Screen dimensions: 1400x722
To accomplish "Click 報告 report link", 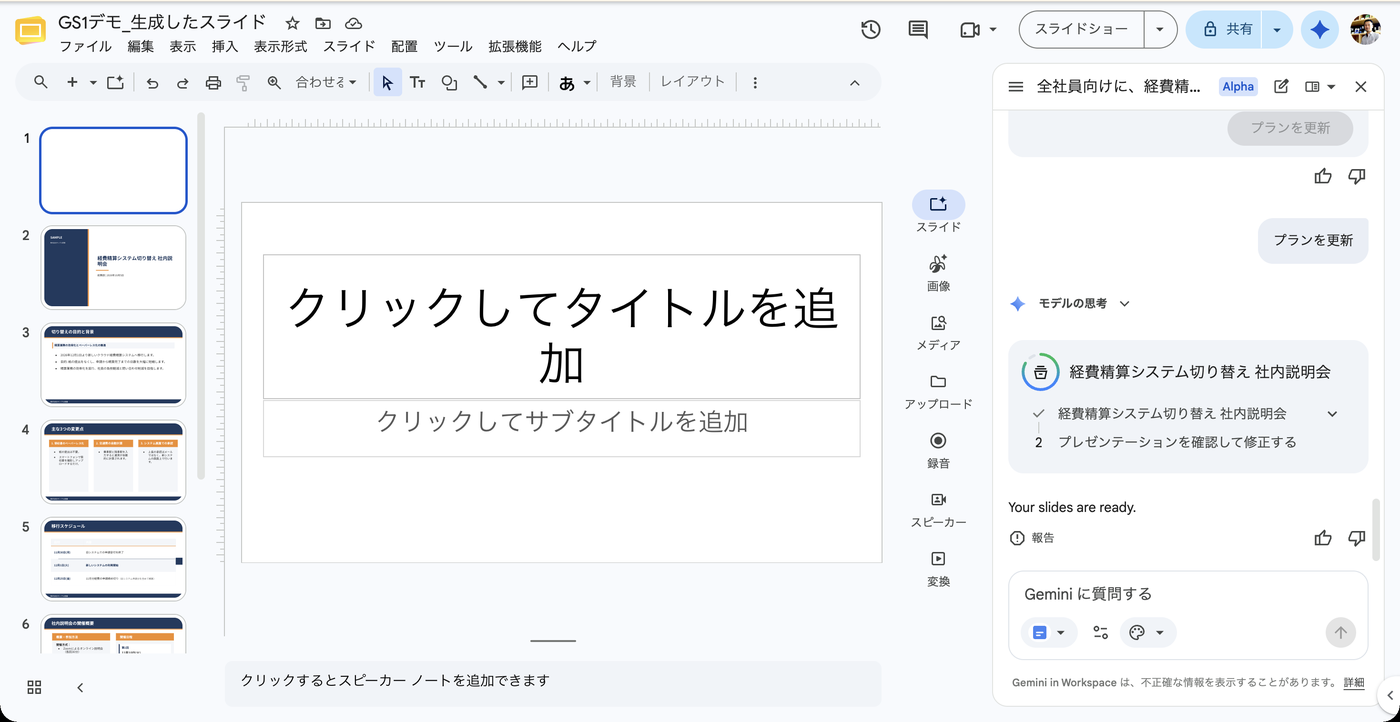I will (1032, 538).
